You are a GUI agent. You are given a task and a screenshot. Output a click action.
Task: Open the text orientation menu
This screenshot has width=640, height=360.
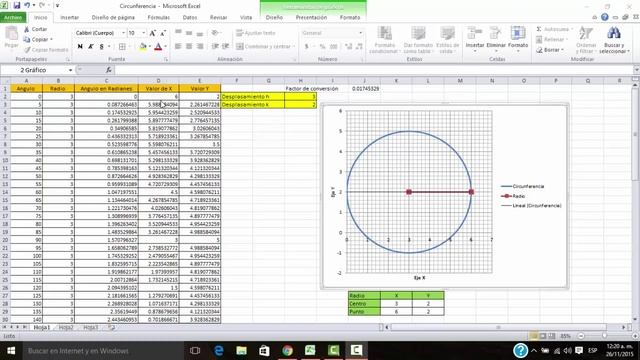[216, 33]
